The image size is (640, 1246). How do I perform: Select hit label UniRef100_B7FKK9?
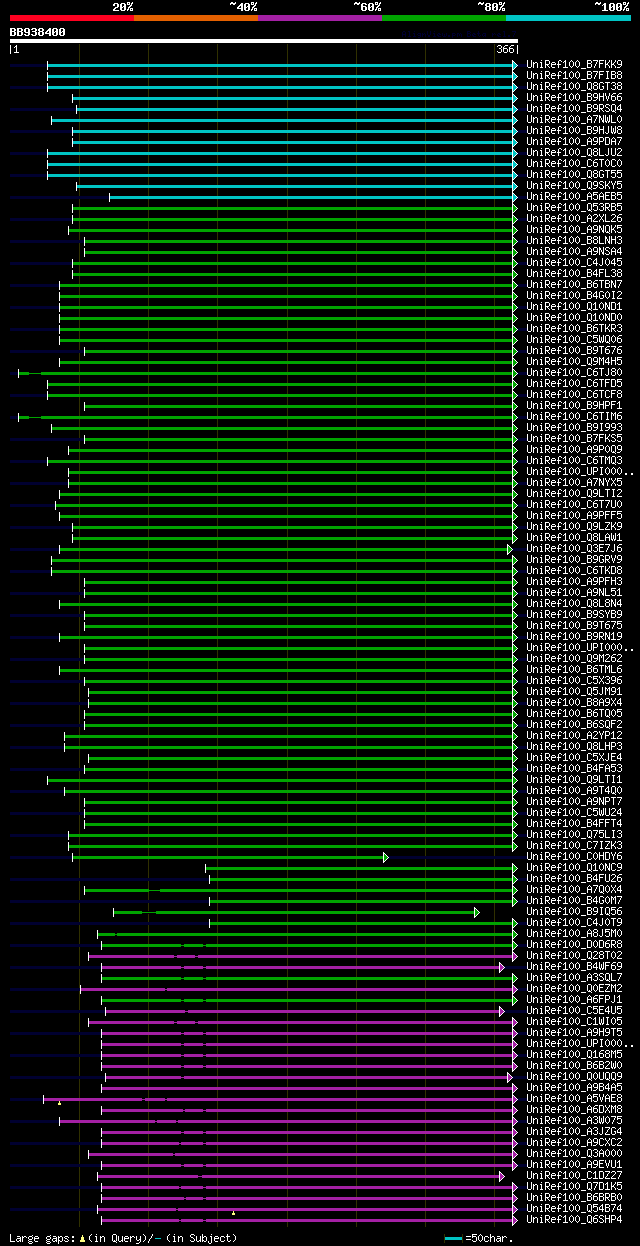pyautogui.click(x=574, y=64)
